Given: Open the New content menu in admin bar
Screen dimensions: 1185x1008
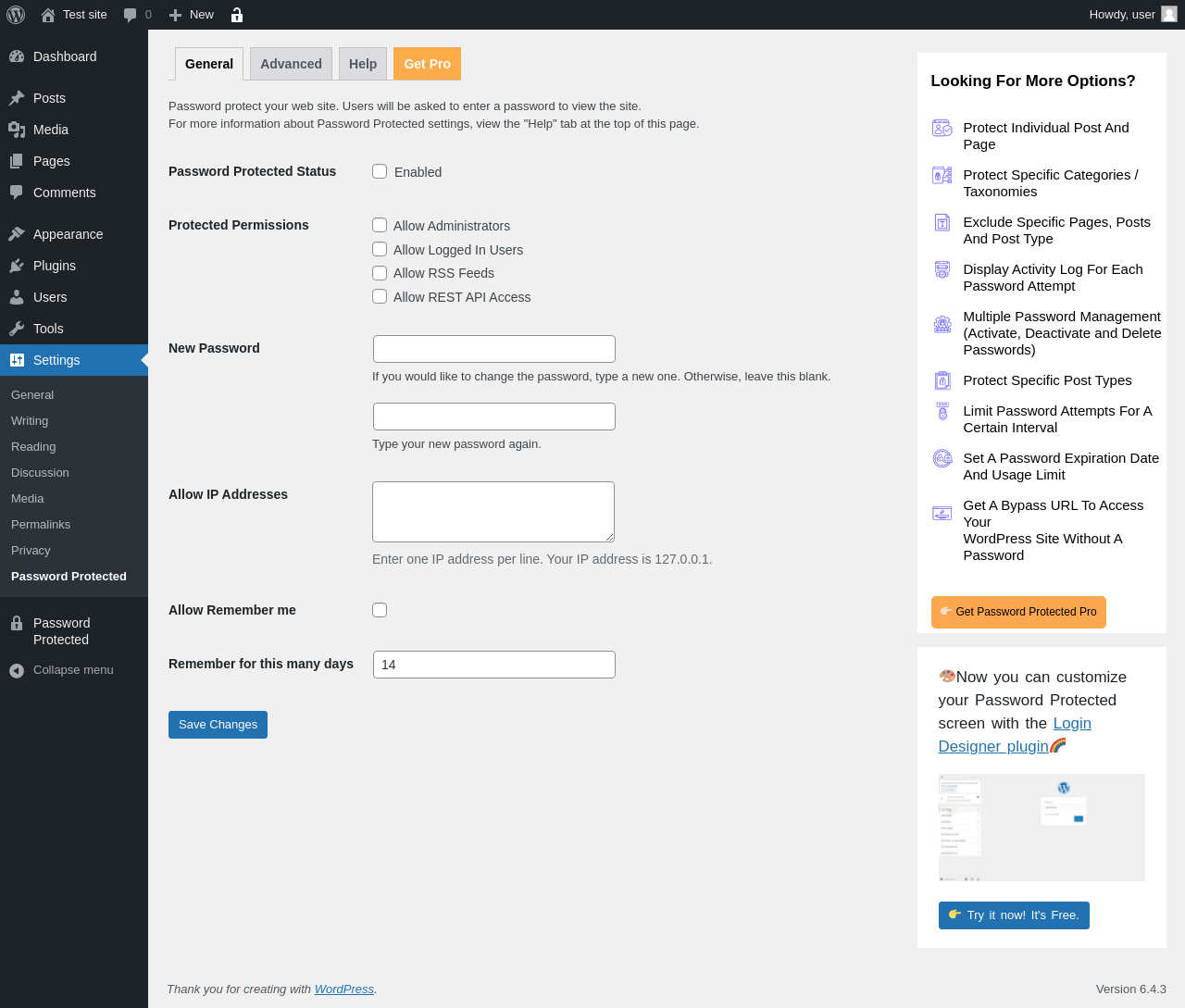Looking at the screenshot, I should (192, 15).
